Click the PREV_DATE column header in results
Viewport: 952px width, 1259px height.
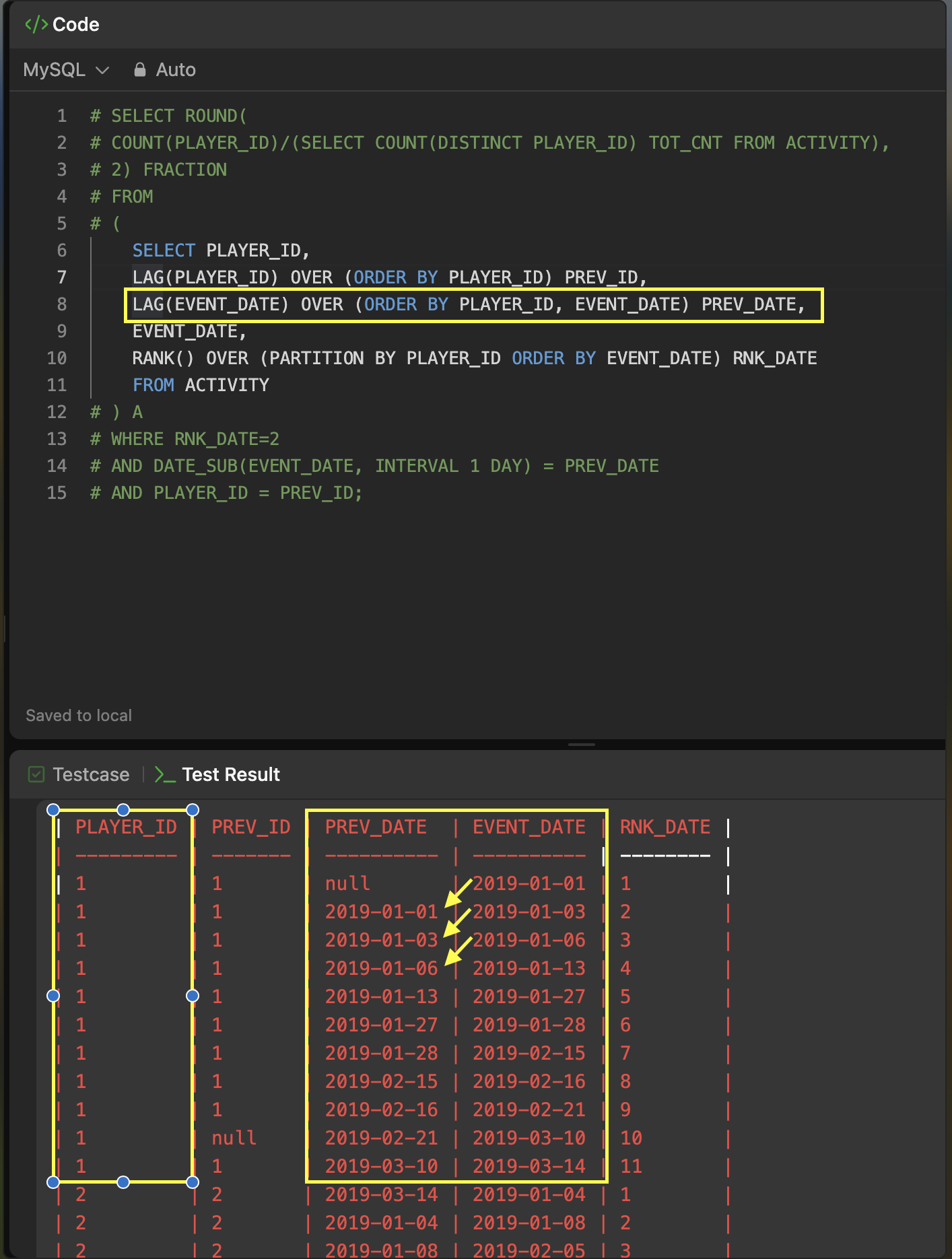pos(376,827)
